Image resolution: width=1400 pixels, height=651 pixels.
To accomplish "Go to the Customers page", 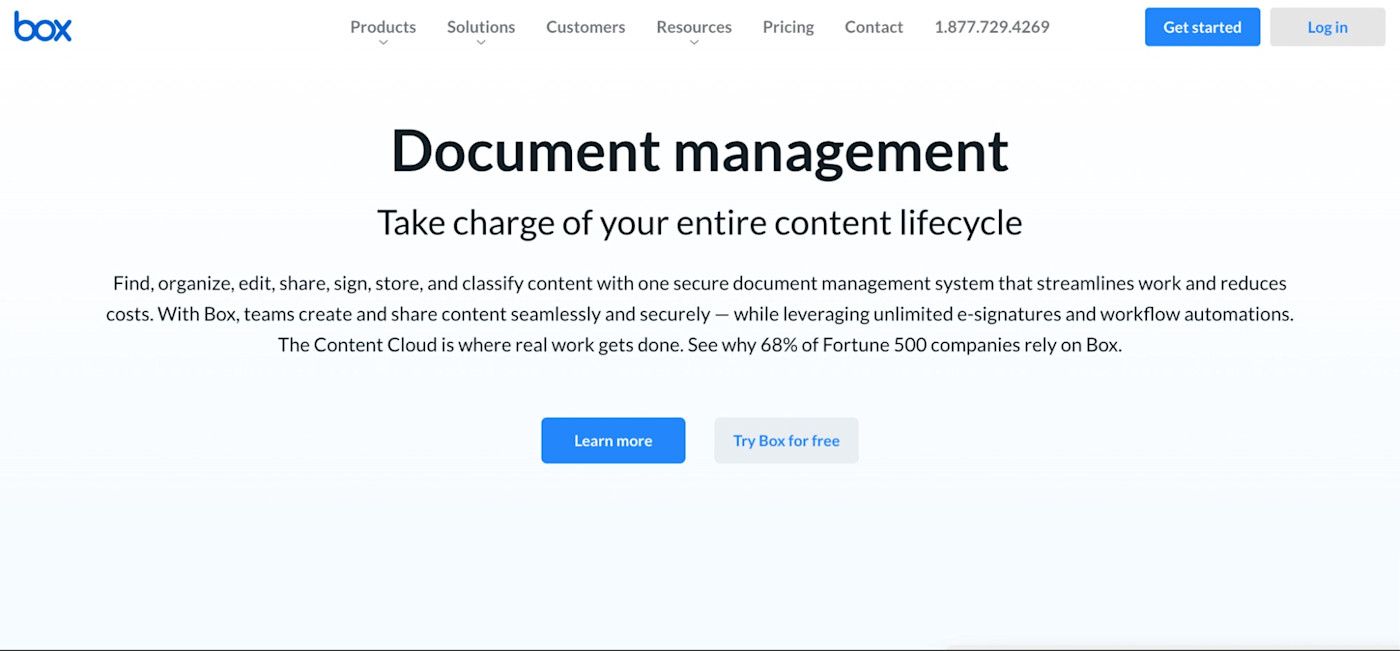I will [x=586, y=27].
